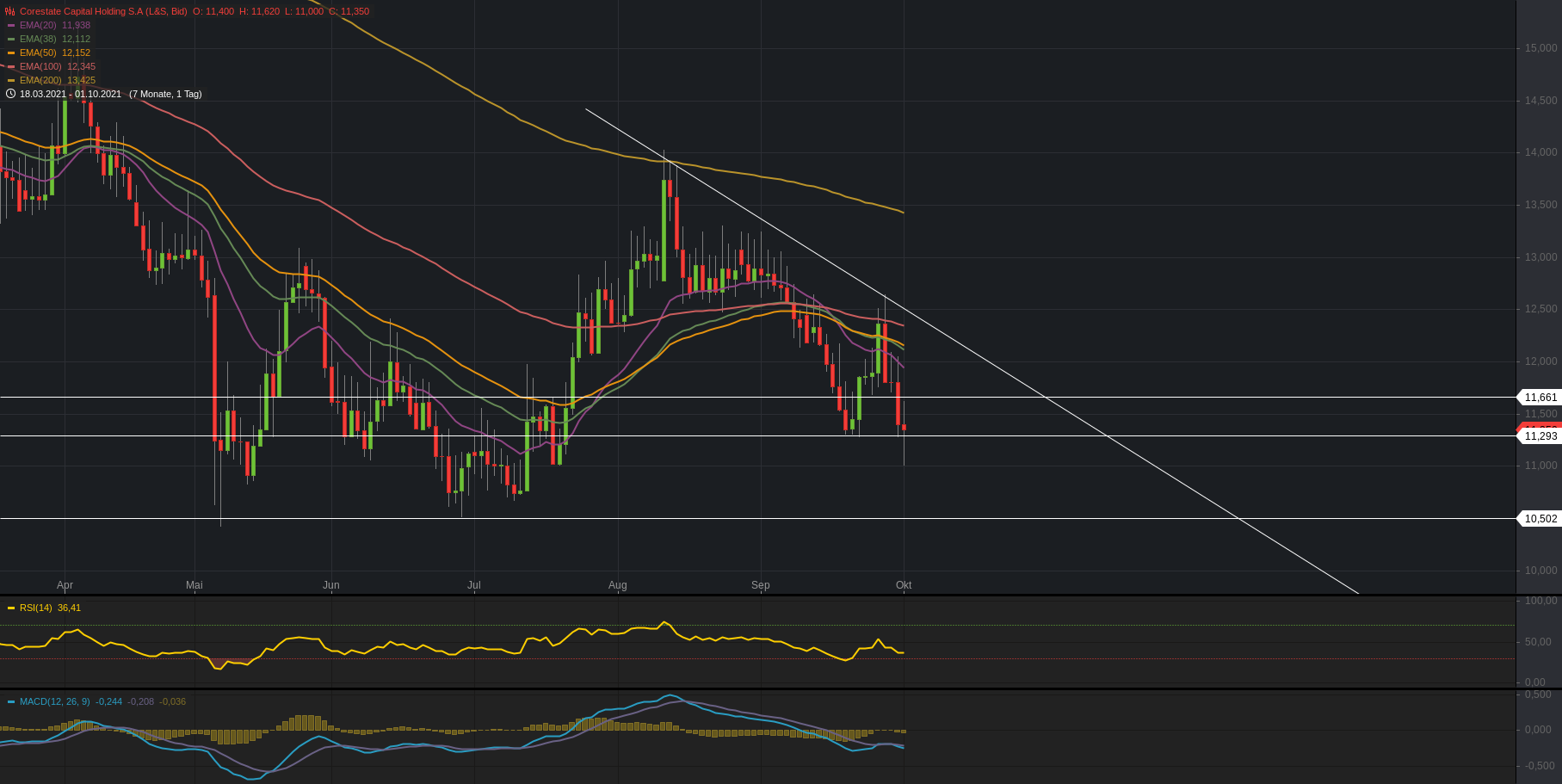
Task: Click the yellow EMA(200) legend marker
Action: tap(11, 80)
